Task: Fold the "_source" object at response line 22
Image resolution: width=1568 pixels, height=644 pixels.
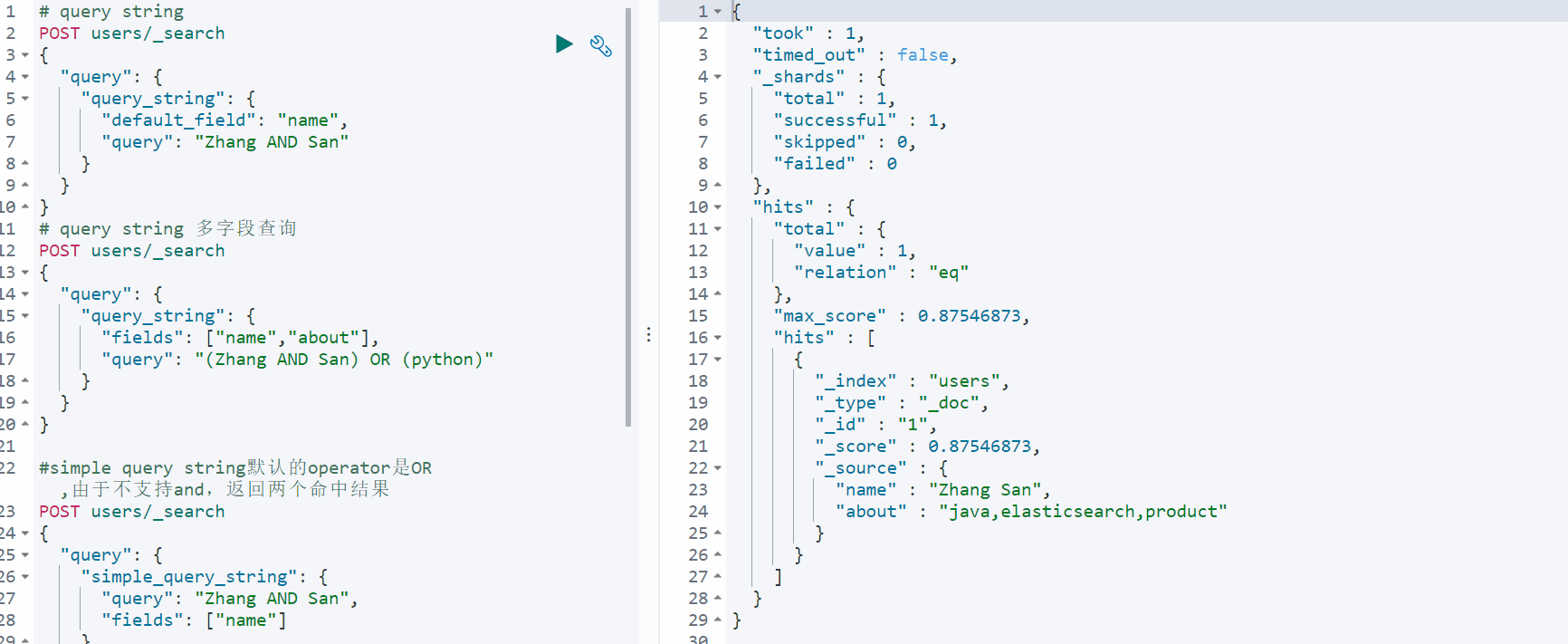Action: [718, 468]
